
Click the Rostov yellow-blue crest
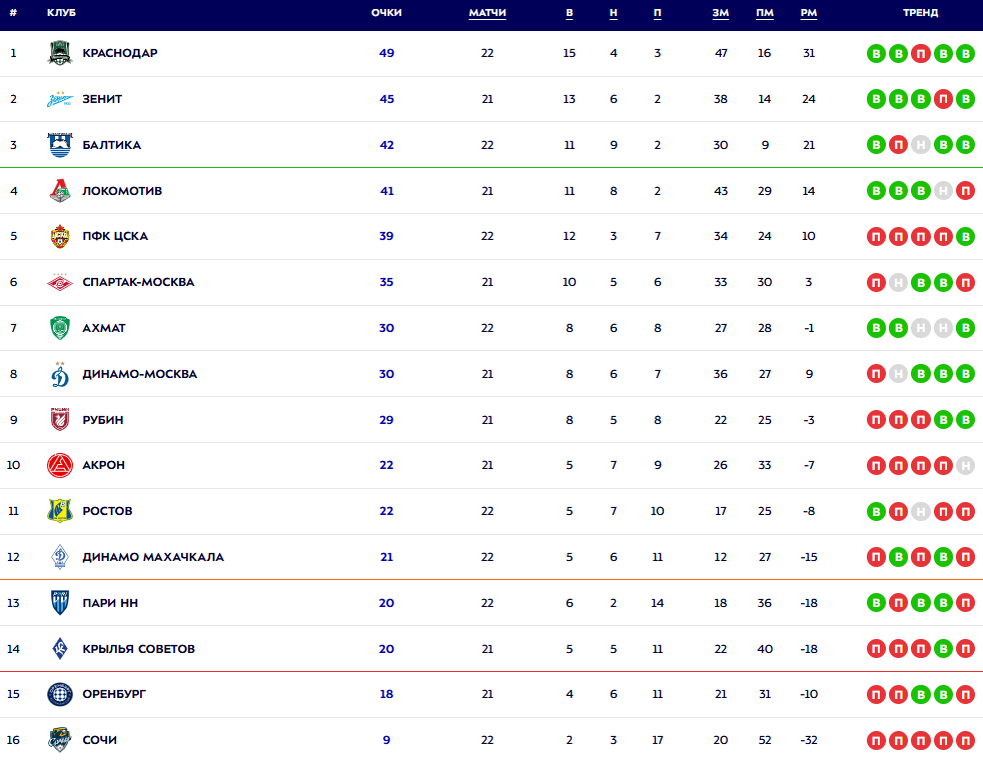pos(60,511)
